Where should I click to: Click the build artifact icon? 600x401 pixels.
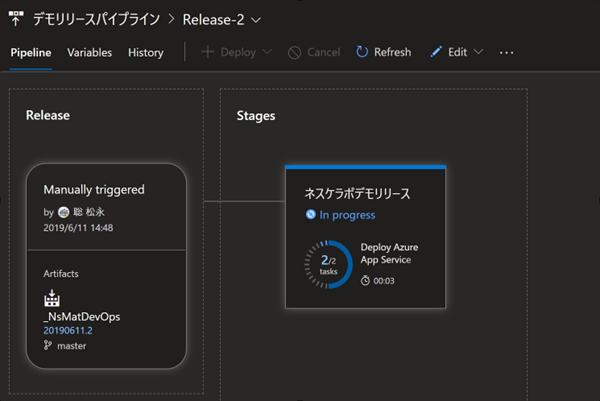point(52,298)
